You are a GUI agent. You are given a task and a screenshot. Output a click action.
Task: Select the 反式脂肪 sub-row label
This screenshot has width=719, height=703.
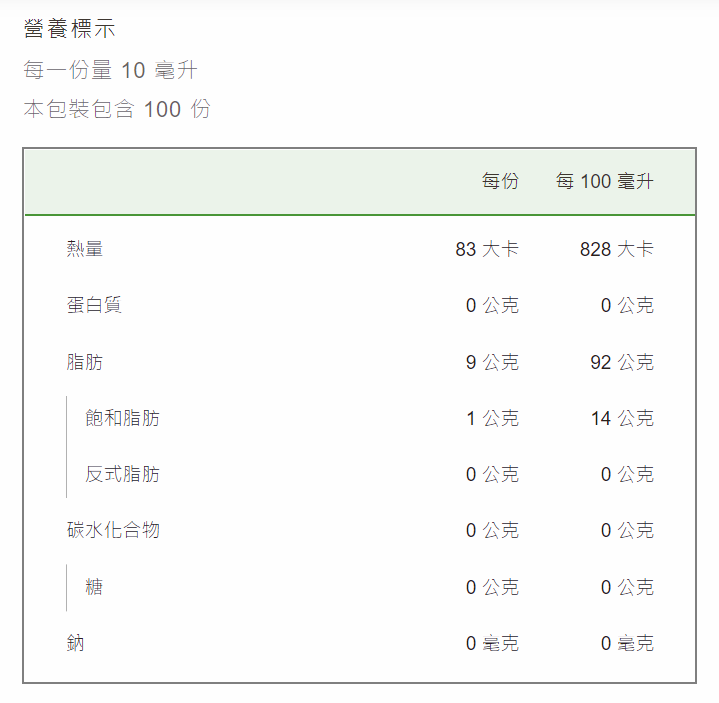[x=122, y=474]
